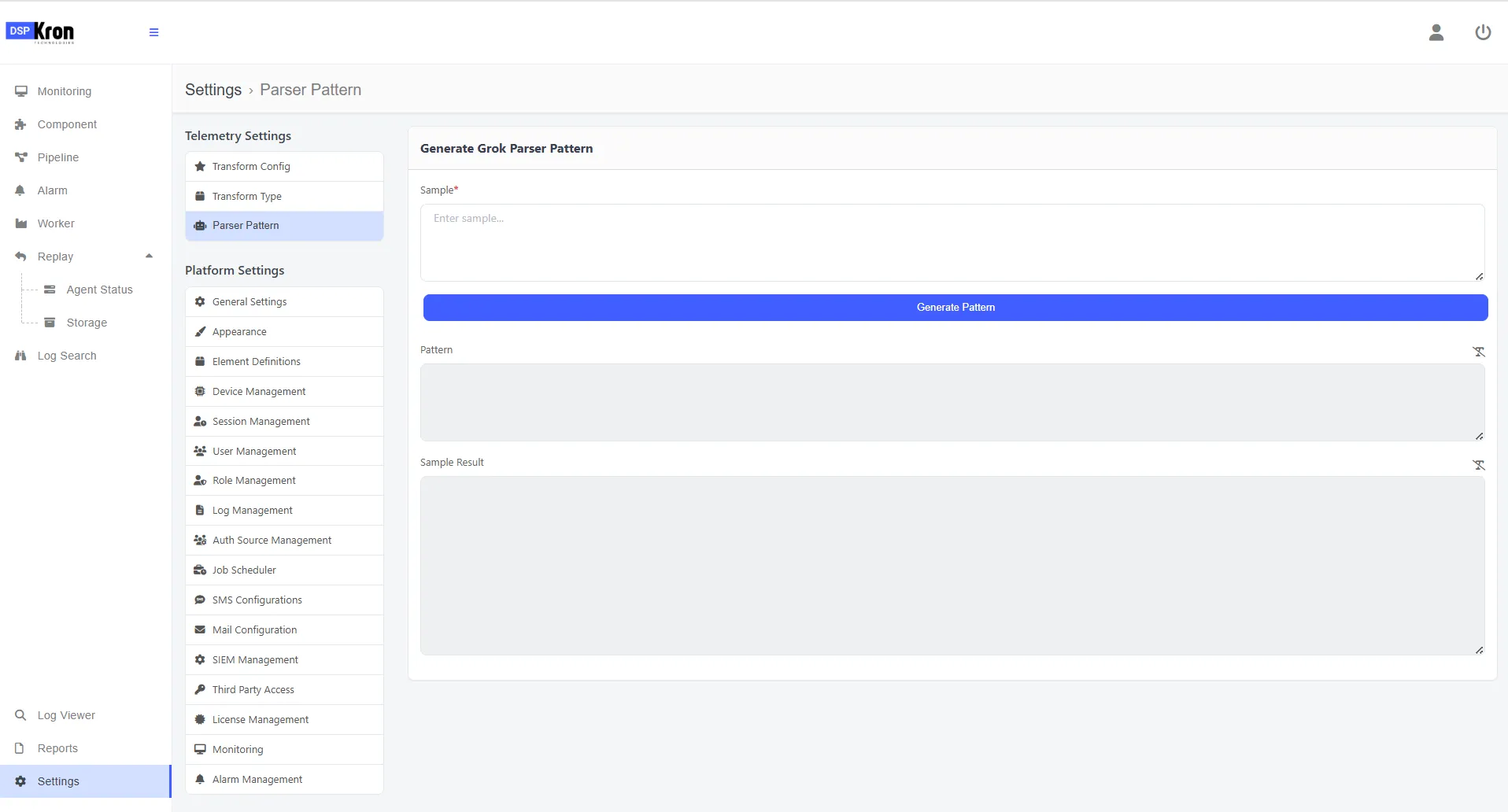Open Role Management

point(284,481)
